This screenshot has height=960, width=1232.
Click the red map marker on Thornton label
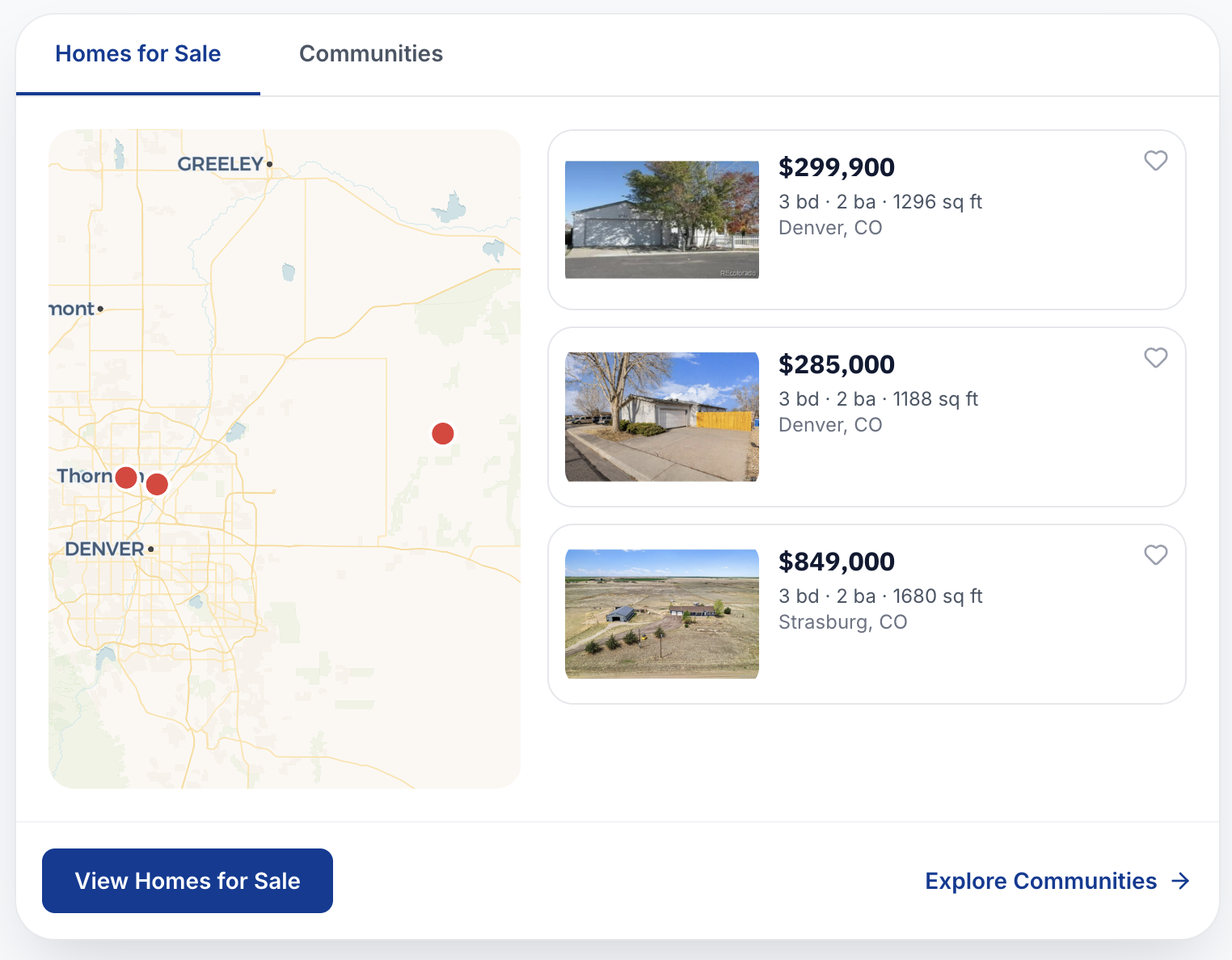click(126, 478)
